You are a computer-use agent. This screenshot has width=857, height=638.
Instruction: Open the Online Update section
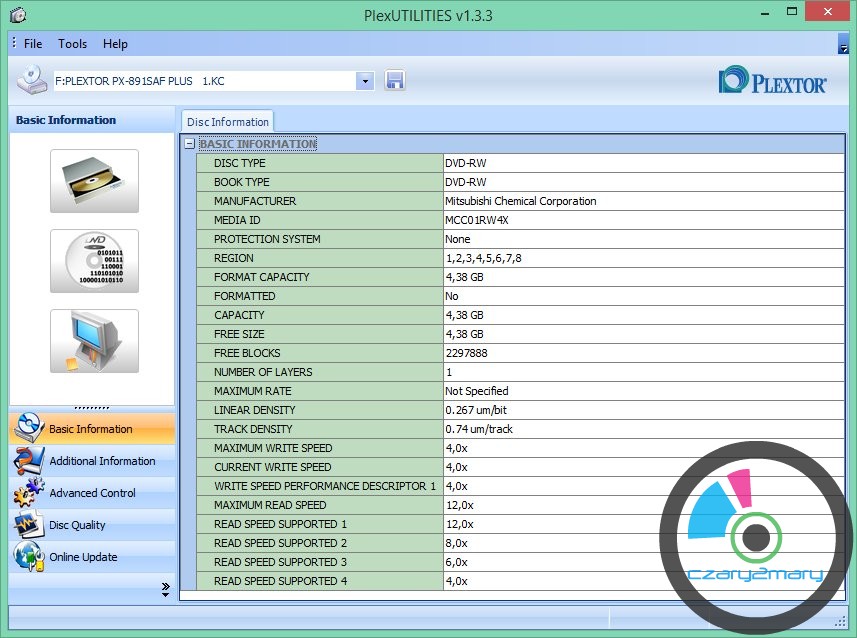(83, 557)
